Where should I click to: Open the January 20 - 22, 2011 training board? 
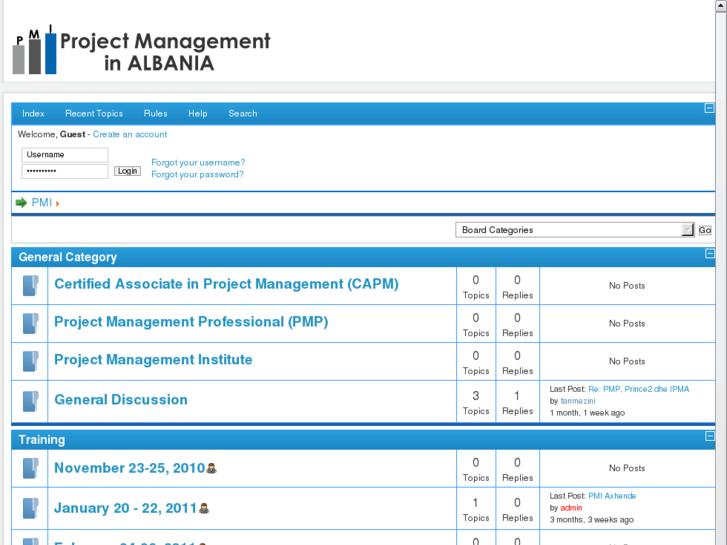[126, 508]
